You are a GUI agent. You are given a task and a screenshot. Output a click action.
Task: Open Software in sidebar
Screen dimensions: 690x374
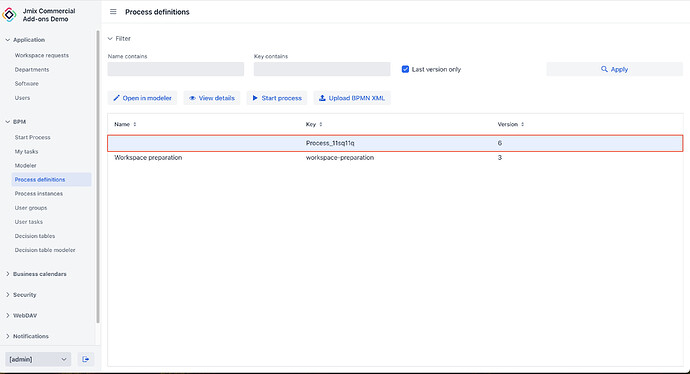[26, 84]
